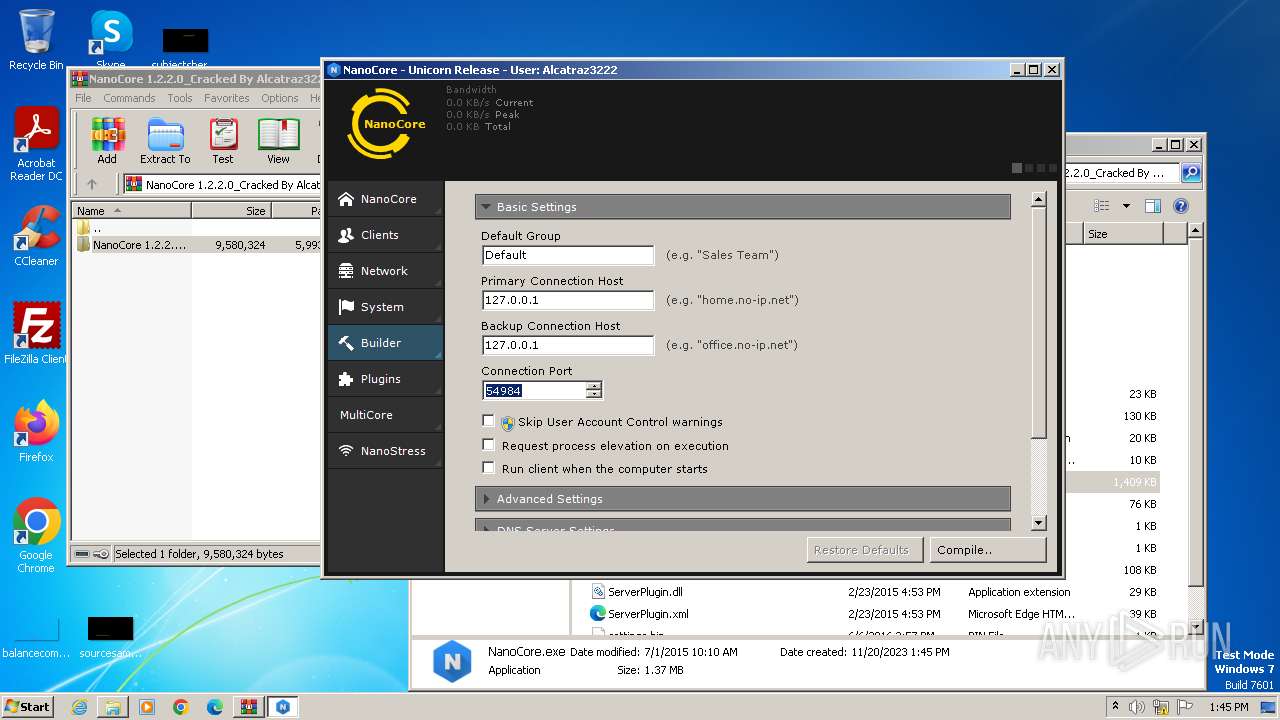Open Recycle Bin desktop icon

click(36, 40)
